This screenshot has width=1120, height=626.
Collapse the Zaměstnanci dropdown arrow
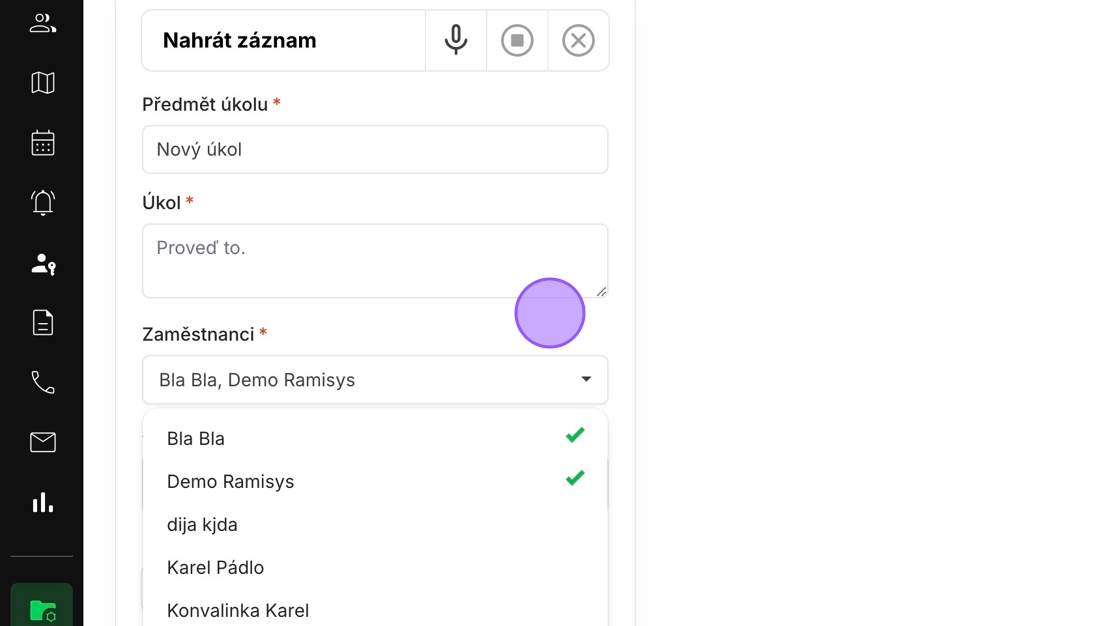coord(586,380)
